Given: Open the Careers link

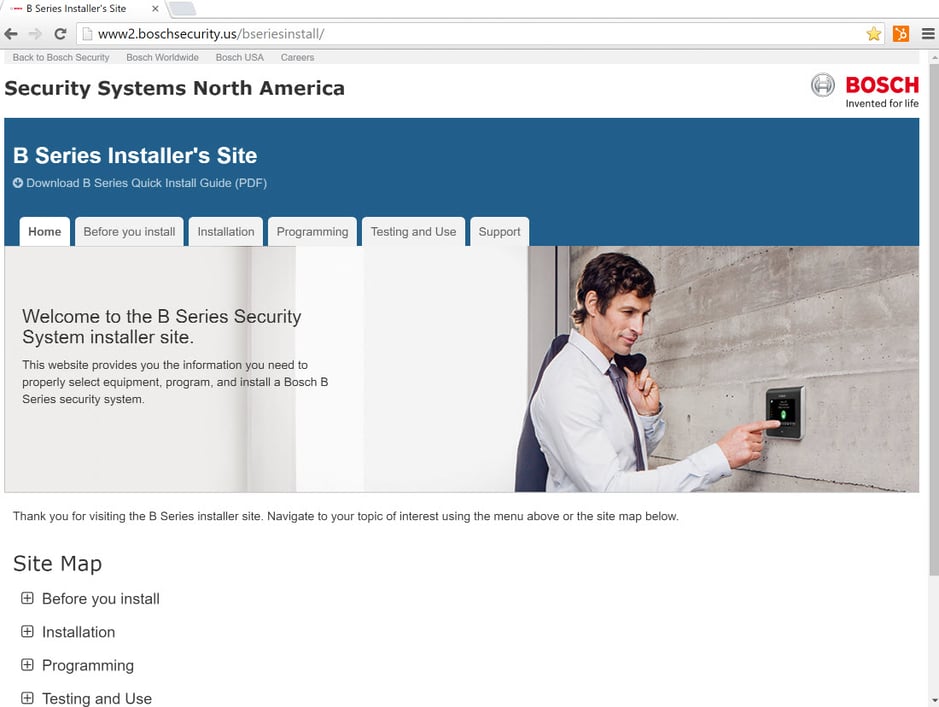Looking at the screenshot, I should (x=297, y=58).
